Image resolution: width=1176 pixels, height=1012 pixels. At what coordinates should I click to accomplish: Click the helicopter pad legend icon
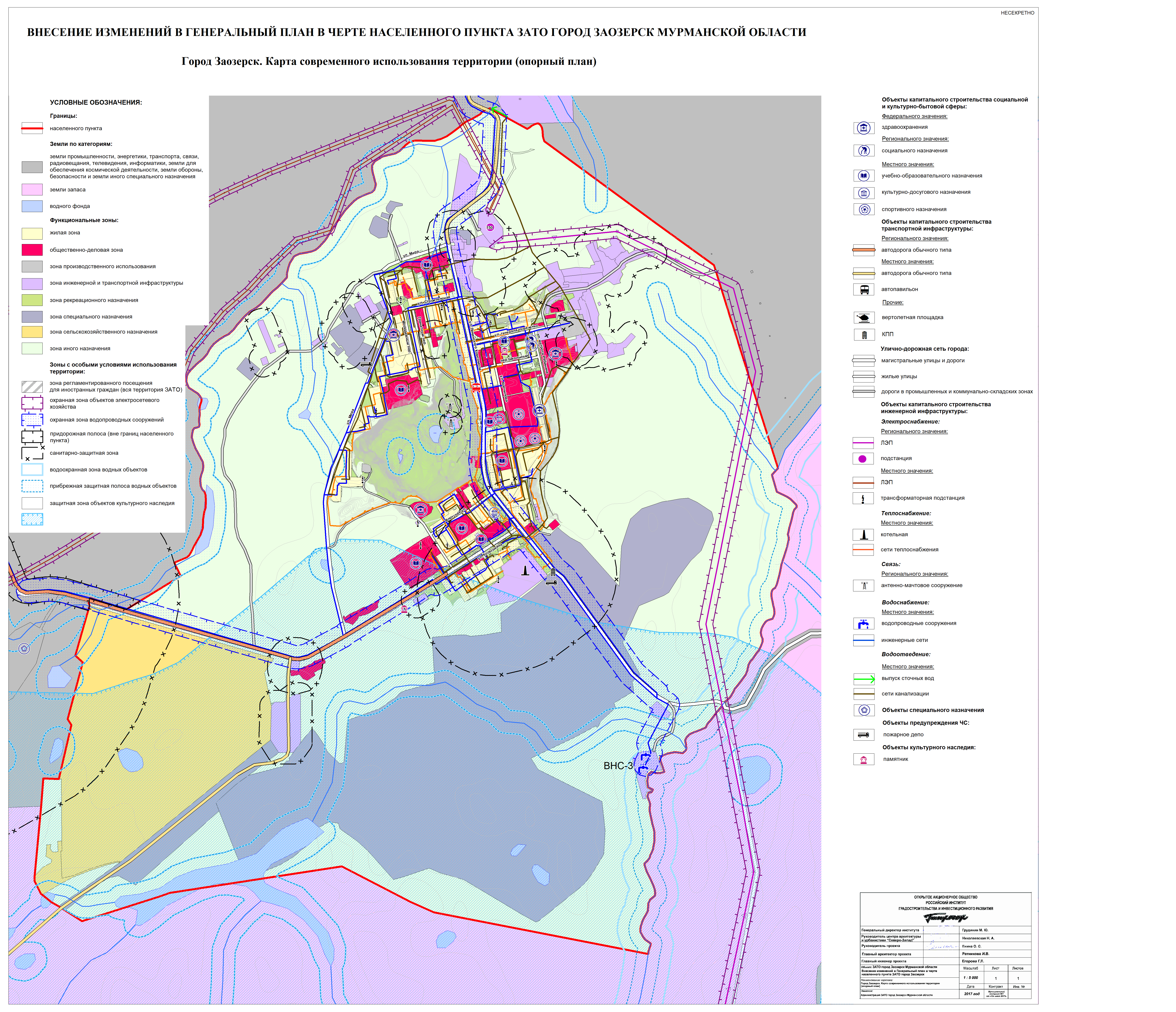point(864,317)
